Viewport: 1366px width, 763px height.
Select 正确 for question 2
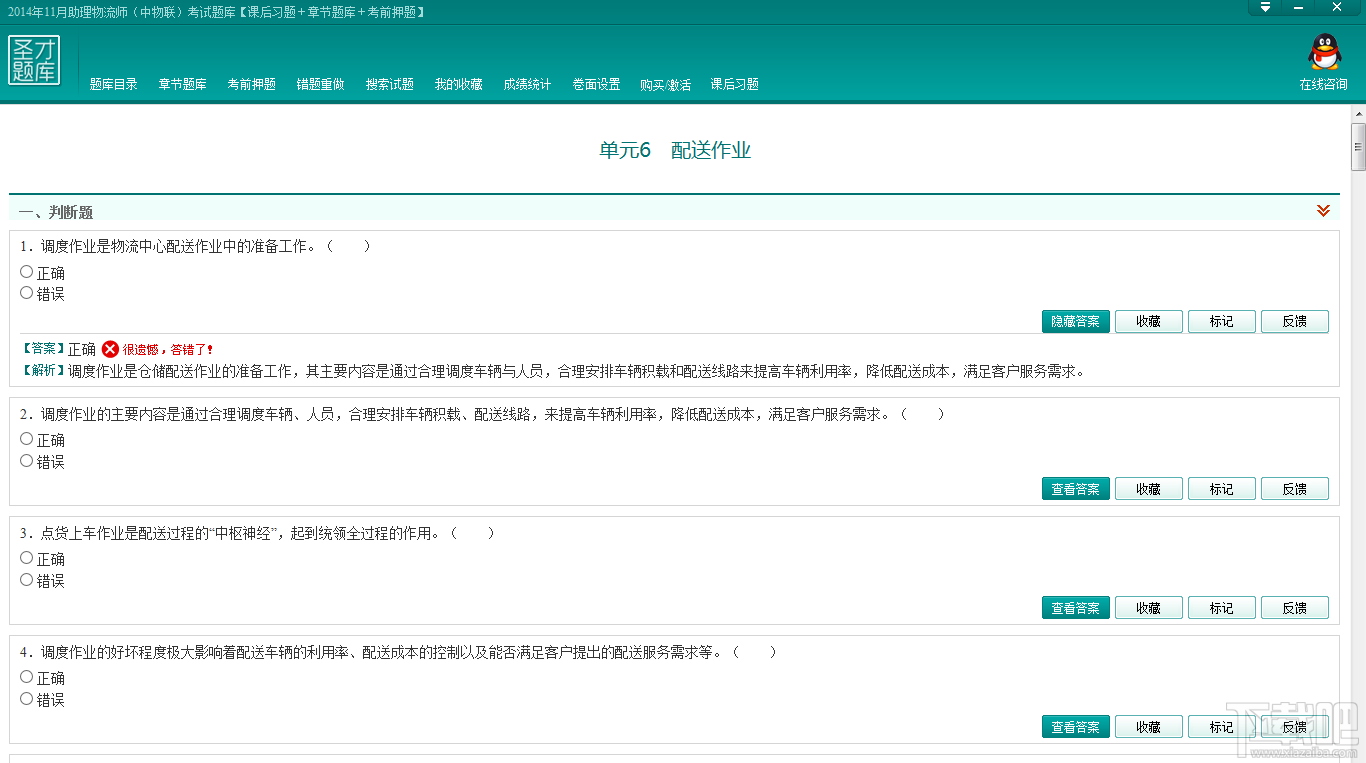coord(27,439)
